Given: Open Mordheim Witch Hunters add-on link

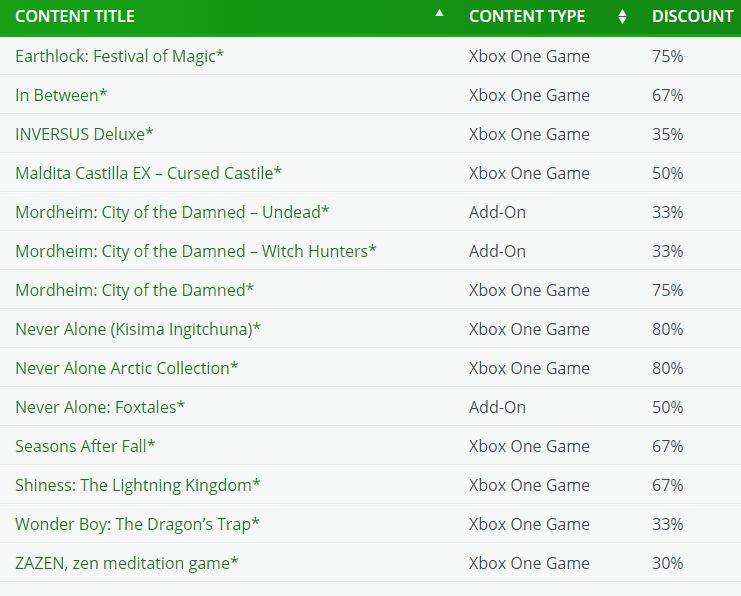Looking at the screenshot, I should tap(196, 251).
